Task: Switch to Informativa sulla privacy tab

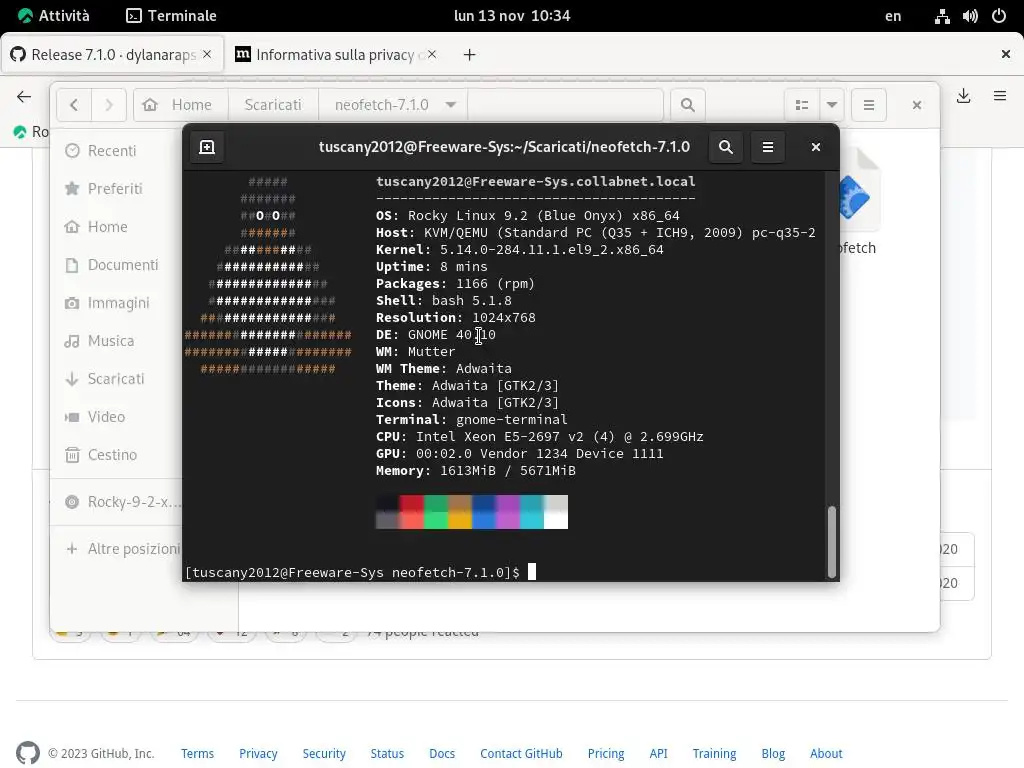Action: click(335, 55)
